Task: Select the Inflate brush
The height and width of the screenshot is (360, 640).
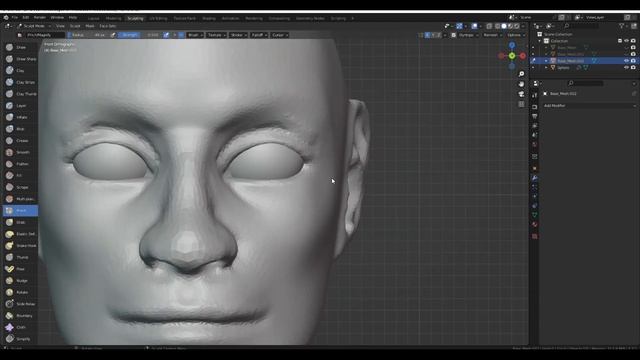Action: 20,117
